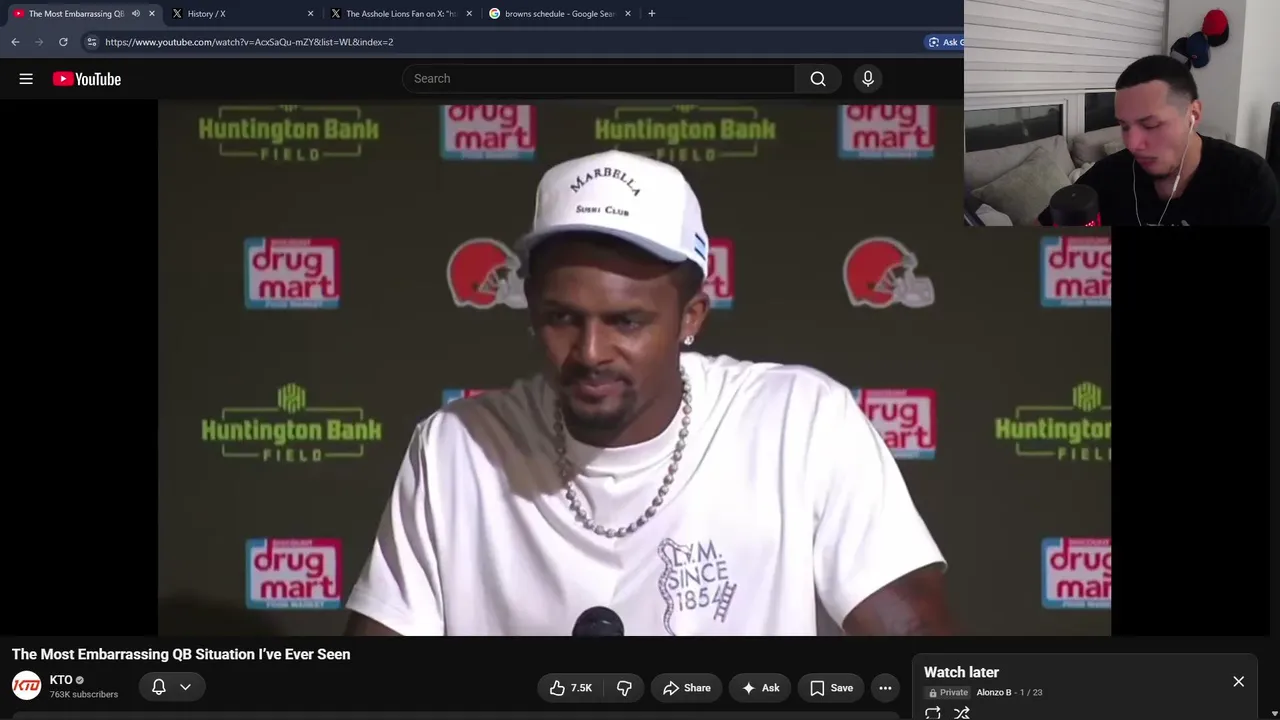Go forward with browser forward arrow
The height and width of the screenshot is (720, 1280).
[x=39, y=42]
